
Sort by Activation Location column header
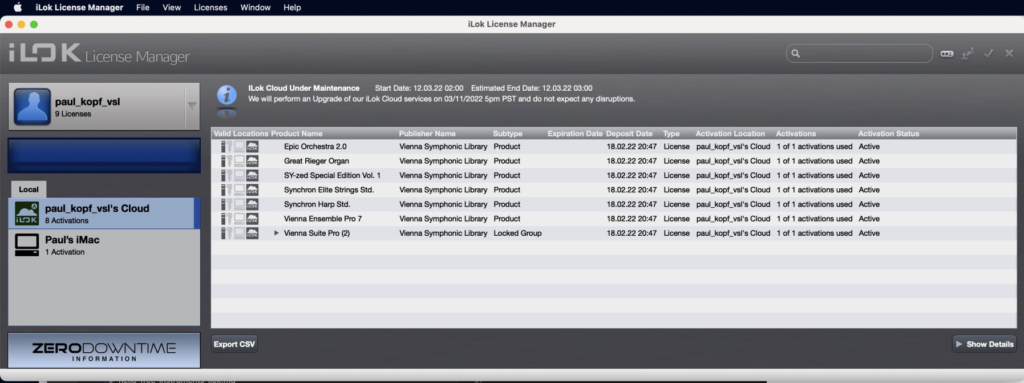[x=729, y=133]
